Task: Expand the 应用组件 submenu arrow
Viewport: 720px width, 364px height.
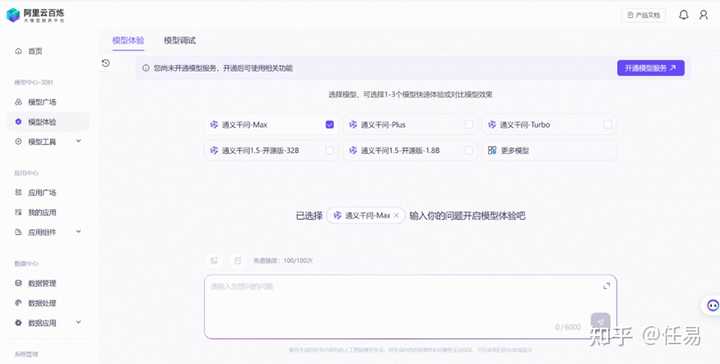Action: tap(79, 231)
